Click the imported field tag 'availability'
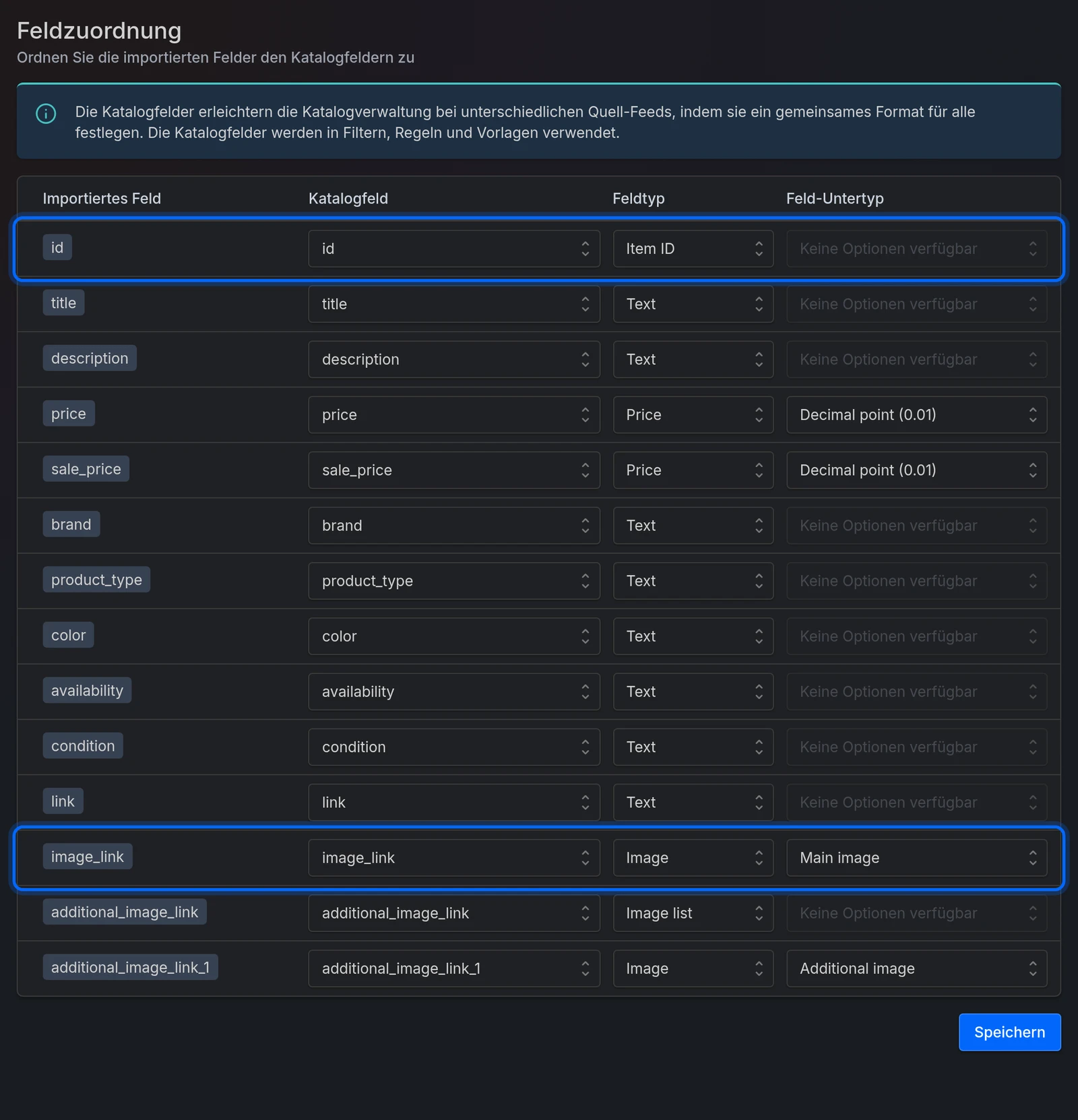The width and height of the screenshot is (1078, 1120). pyautogui.click(x=87, y=690)
